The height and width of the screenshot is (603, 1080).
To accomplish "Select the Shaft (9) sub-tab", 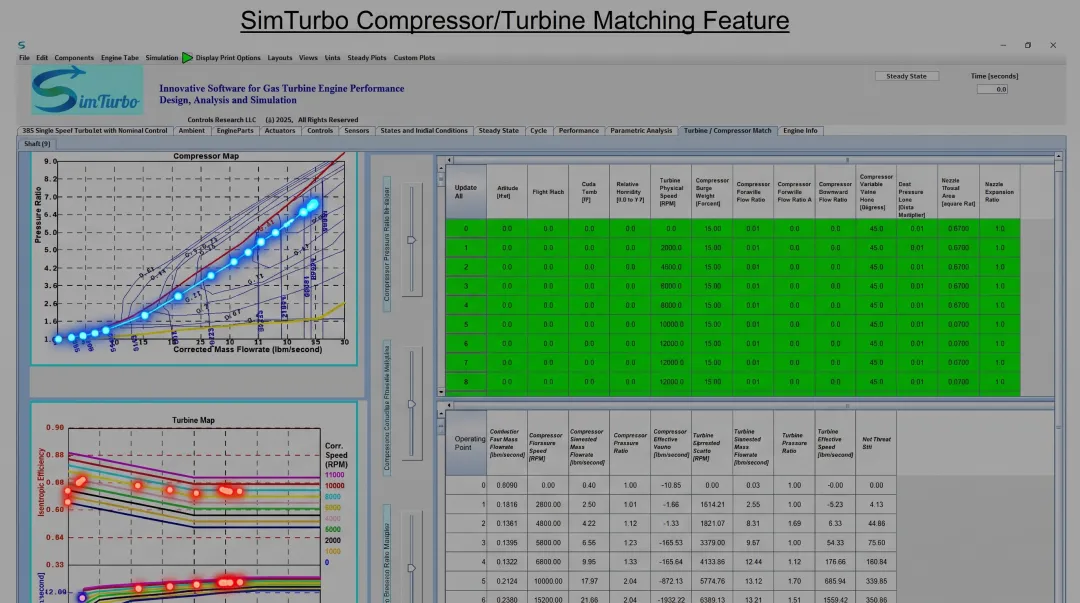I will (x=37, y=144).
